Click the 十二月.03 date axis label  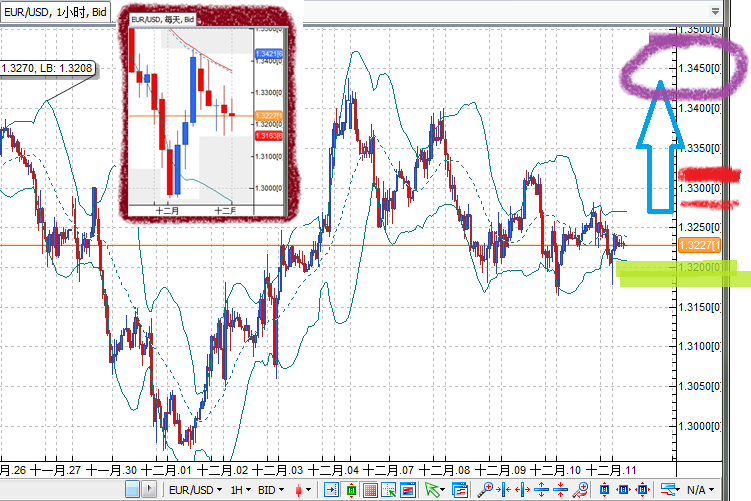point(278,470)
